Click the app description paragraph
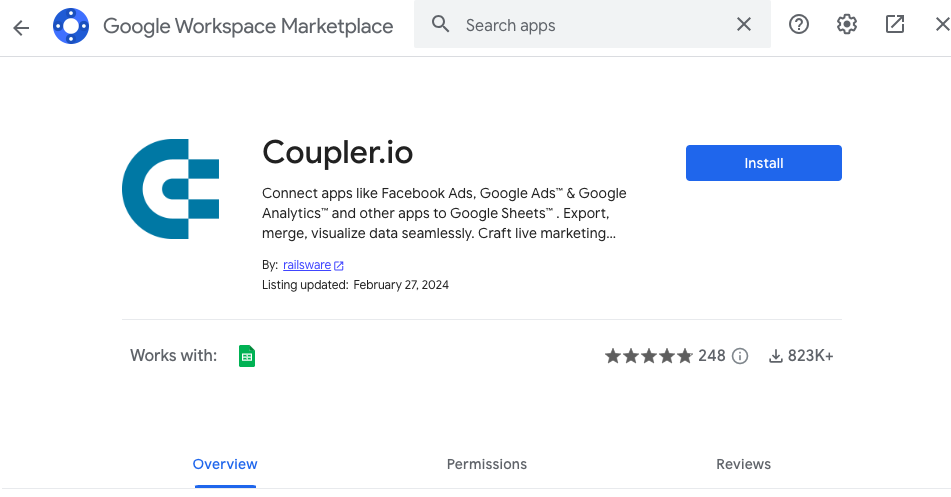This screenshot has width=951, height=497. (x=444, y=213)
